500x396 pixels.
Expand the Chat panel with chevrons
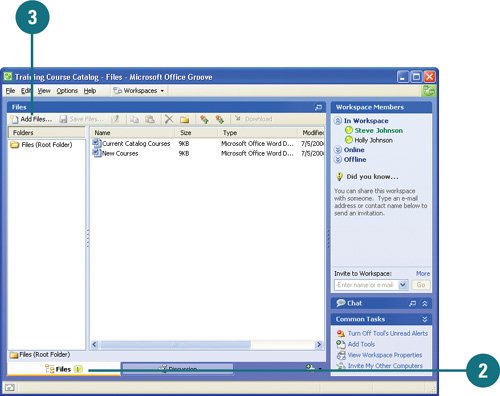(x=425, y=303)
